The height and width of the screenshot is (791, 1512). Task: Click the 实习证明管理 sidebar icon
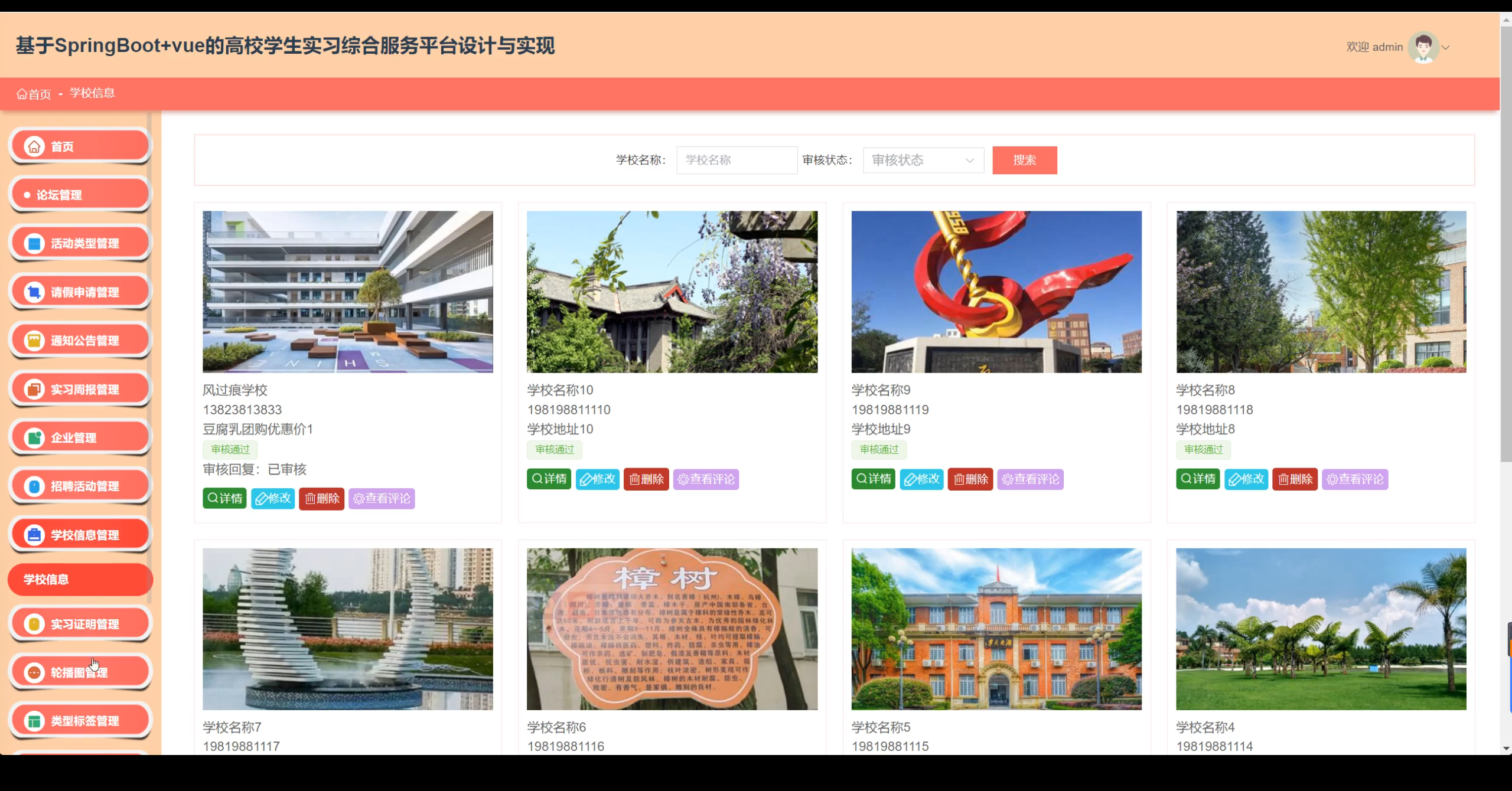(x=34, y=624)
